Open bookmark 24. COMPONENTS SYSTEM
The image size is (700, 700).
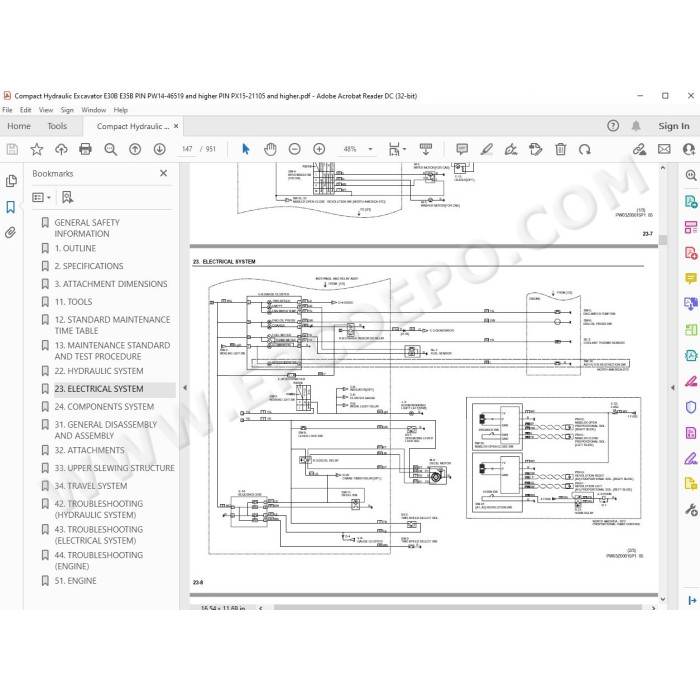coord(104,407)
